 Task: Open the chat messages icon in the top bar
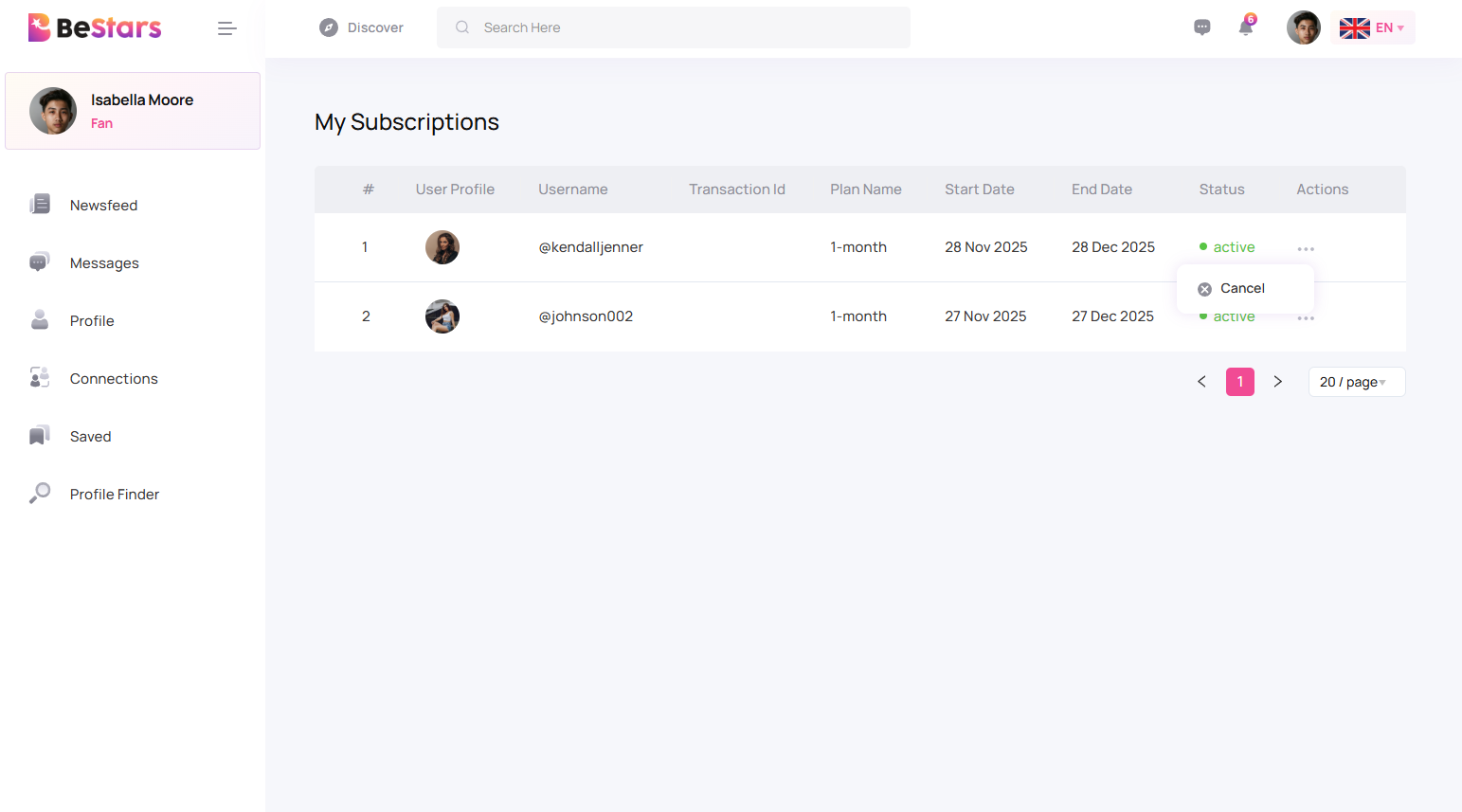click(1201, 27)
